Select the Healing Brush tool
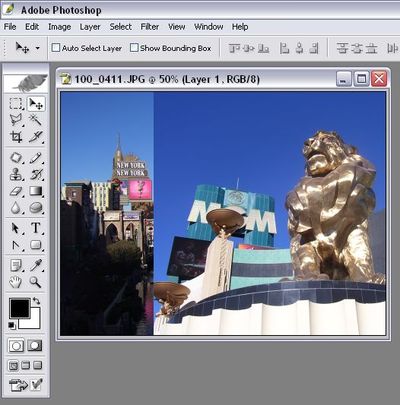Viewport: 400px width, 405px height. pyautogui.click(x=16, y=158)
